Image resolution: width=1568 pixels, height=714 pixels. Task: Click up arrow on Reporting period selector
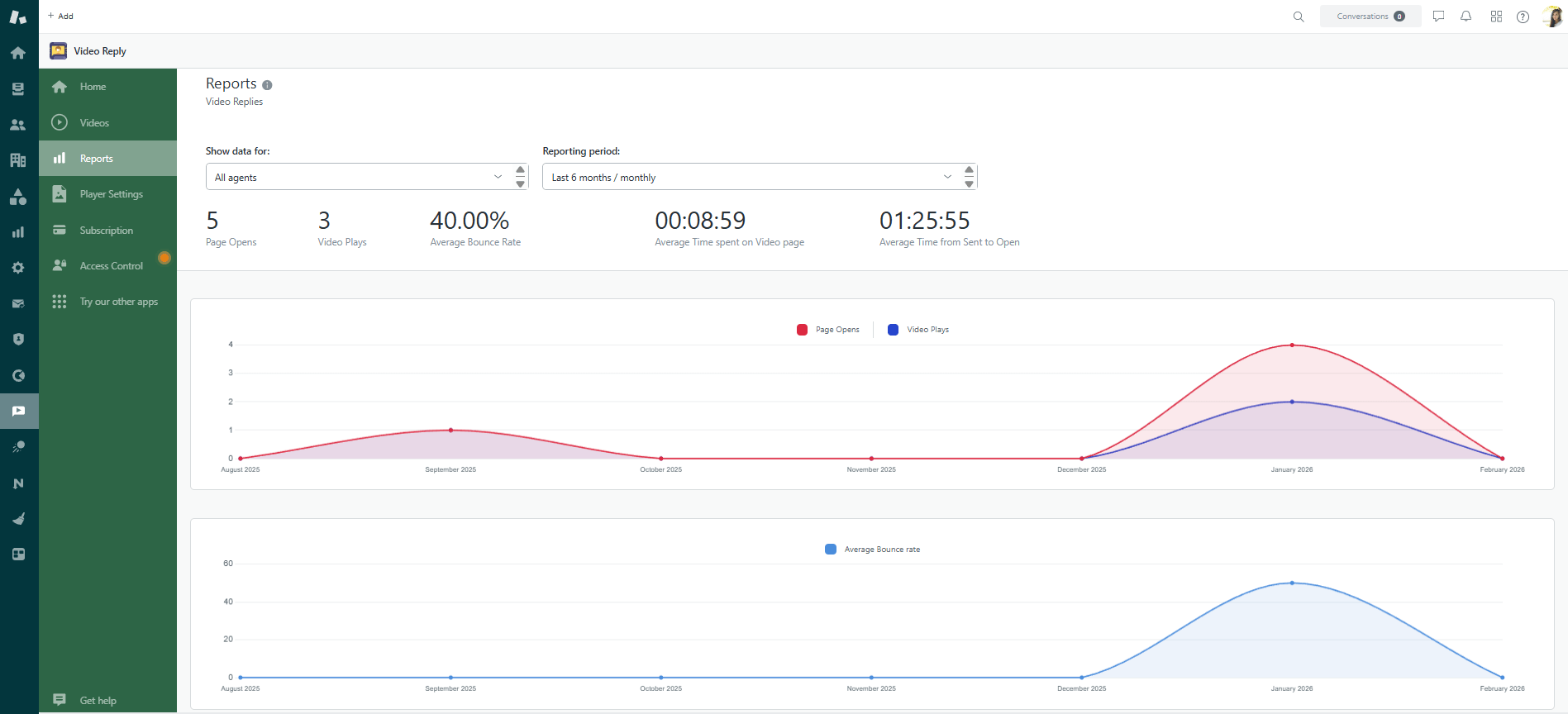click(x=969, y=170)
